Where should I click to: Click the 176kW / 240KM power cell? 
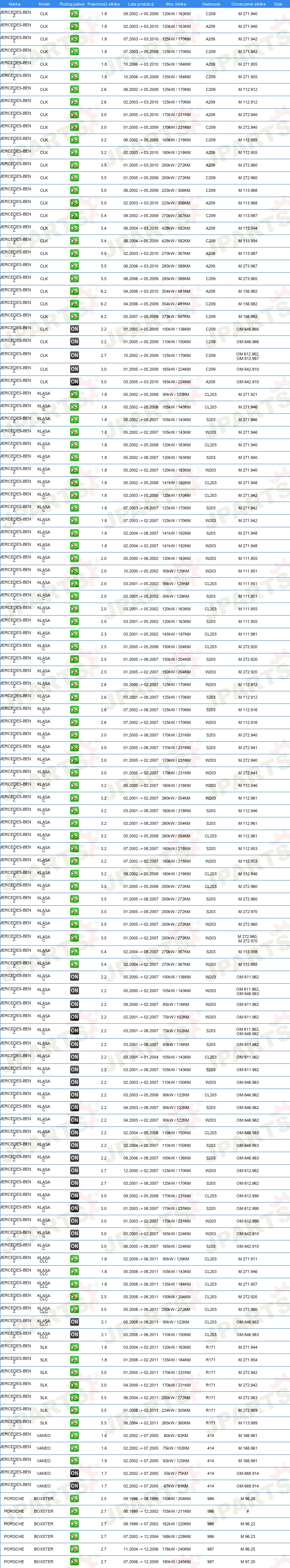[176, 1549]
